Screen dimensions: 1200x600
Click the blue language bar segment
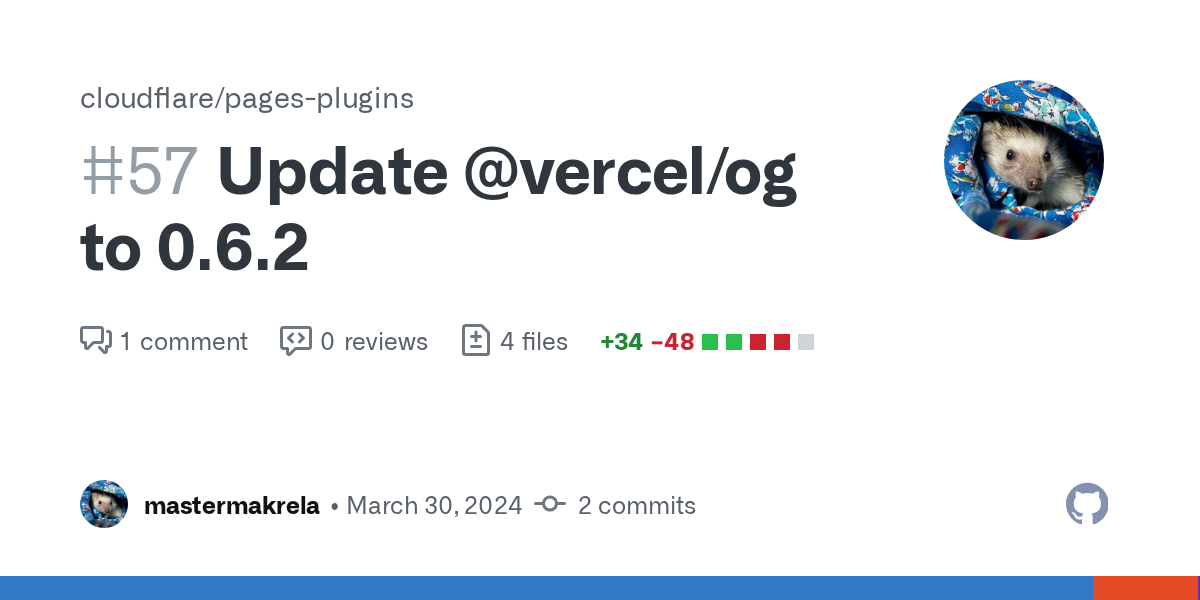[546, 588]
